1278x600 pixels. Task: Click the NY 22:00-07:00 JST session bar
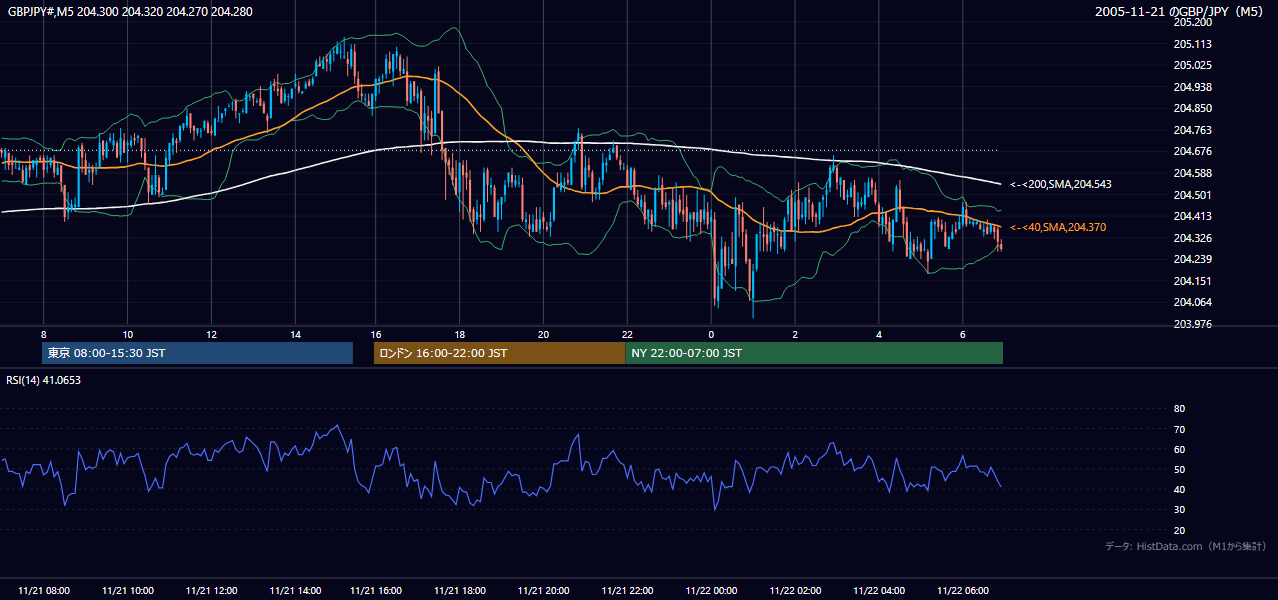(814, 353)
